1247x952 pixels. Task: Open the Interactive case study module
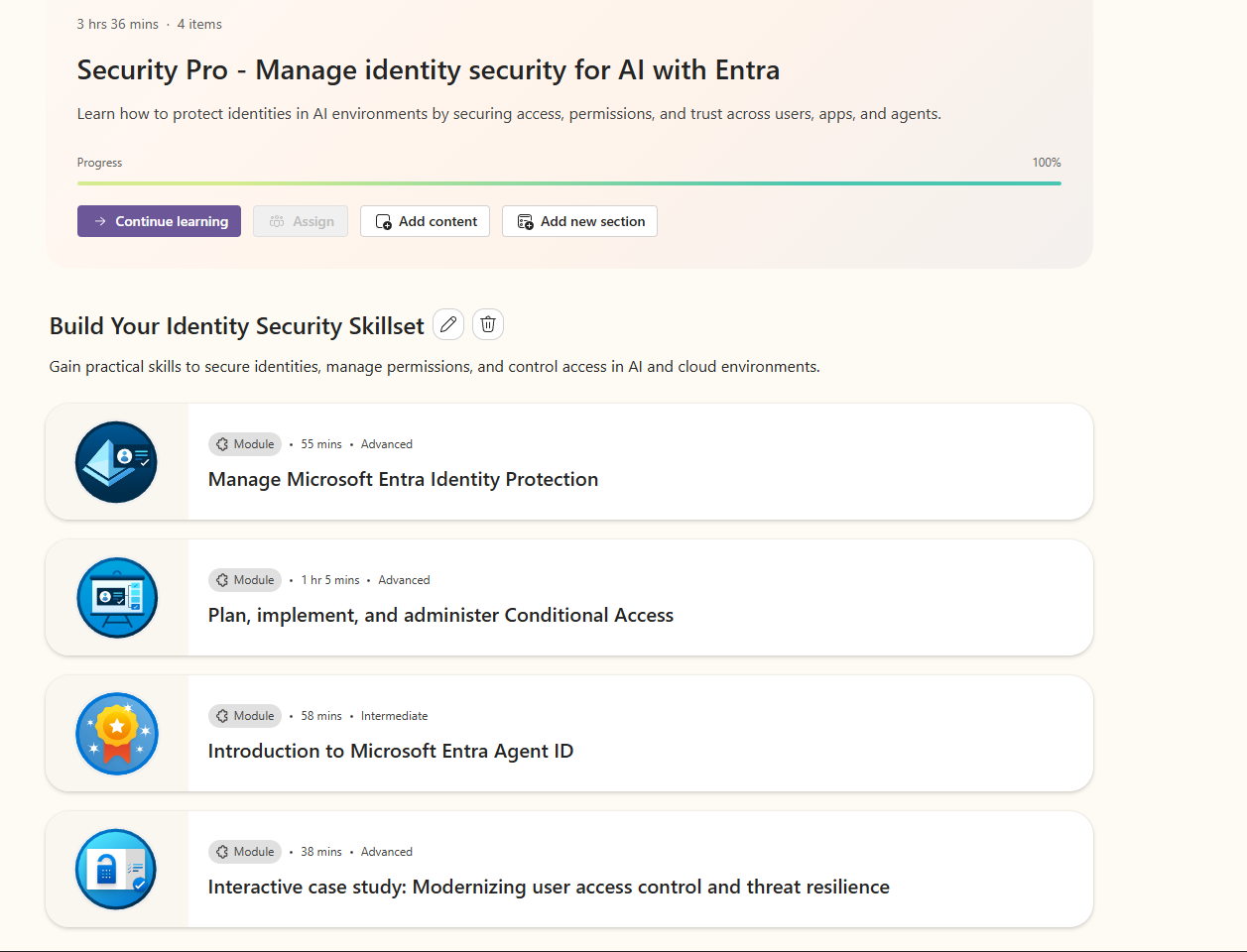click(x=549, y=887)
